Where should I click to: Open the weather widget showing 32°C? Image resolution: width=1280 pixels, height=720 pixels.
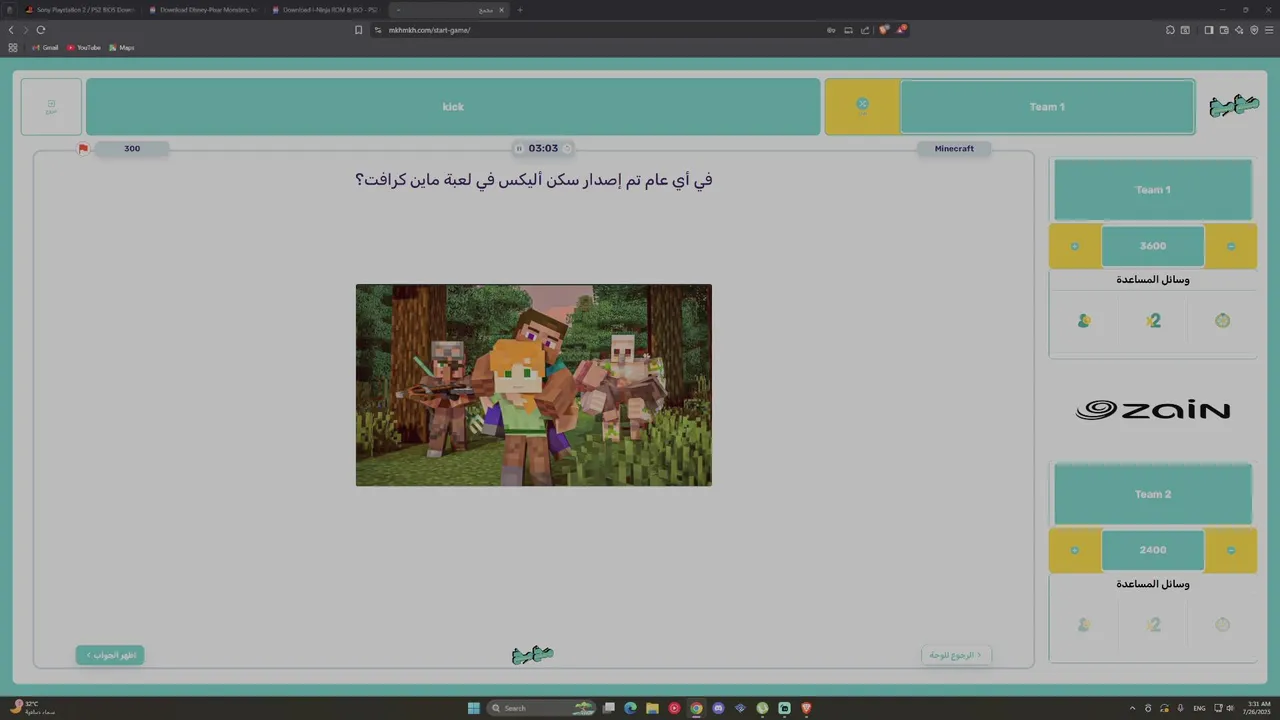coord(32,707)
